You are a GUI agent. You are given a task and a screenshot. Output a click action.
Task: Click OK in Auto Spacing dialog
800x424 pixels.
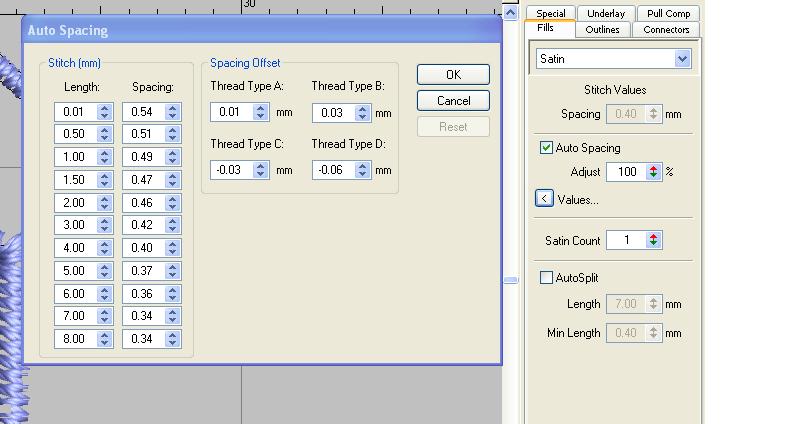[x=453, y=75]
